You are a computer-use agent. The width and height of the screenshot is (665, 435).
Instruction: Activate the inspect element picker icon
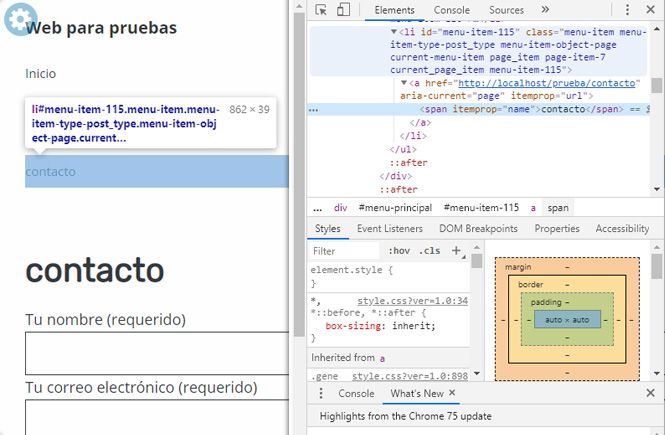[321, 10]
